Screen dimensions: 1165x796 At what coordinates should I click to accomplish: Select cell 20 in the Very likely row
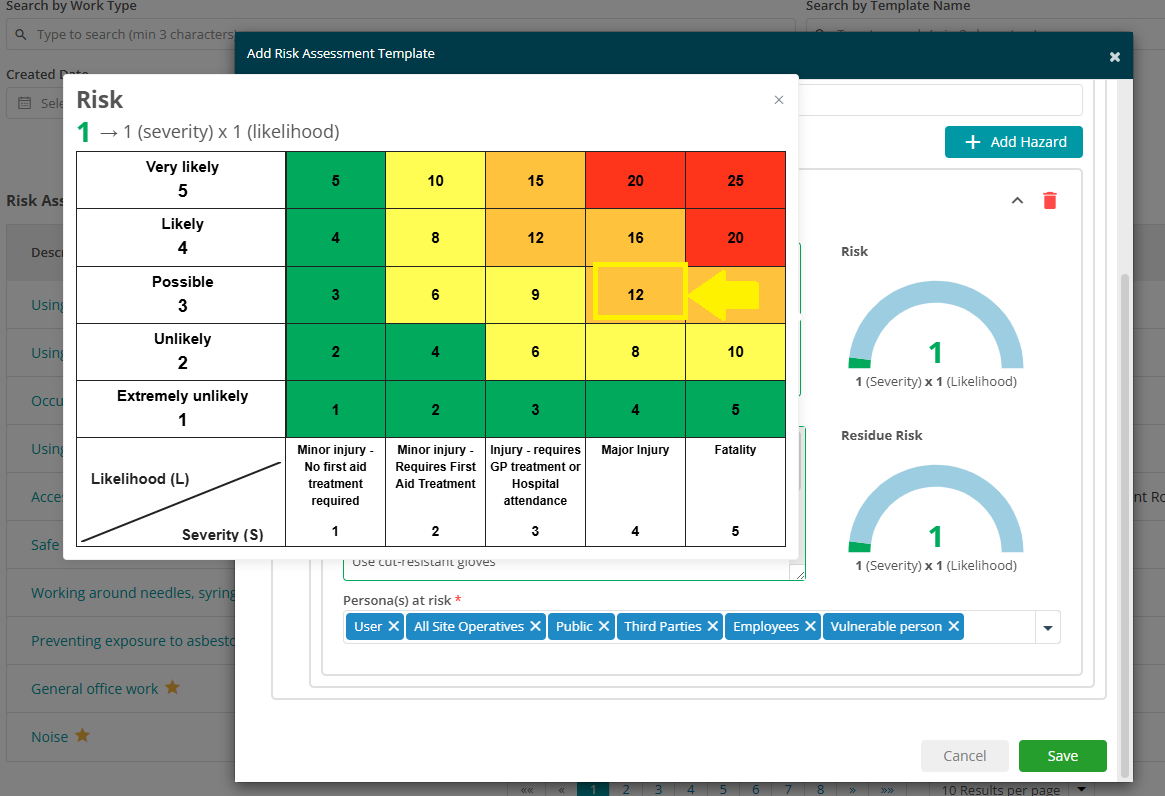[635, 181]
